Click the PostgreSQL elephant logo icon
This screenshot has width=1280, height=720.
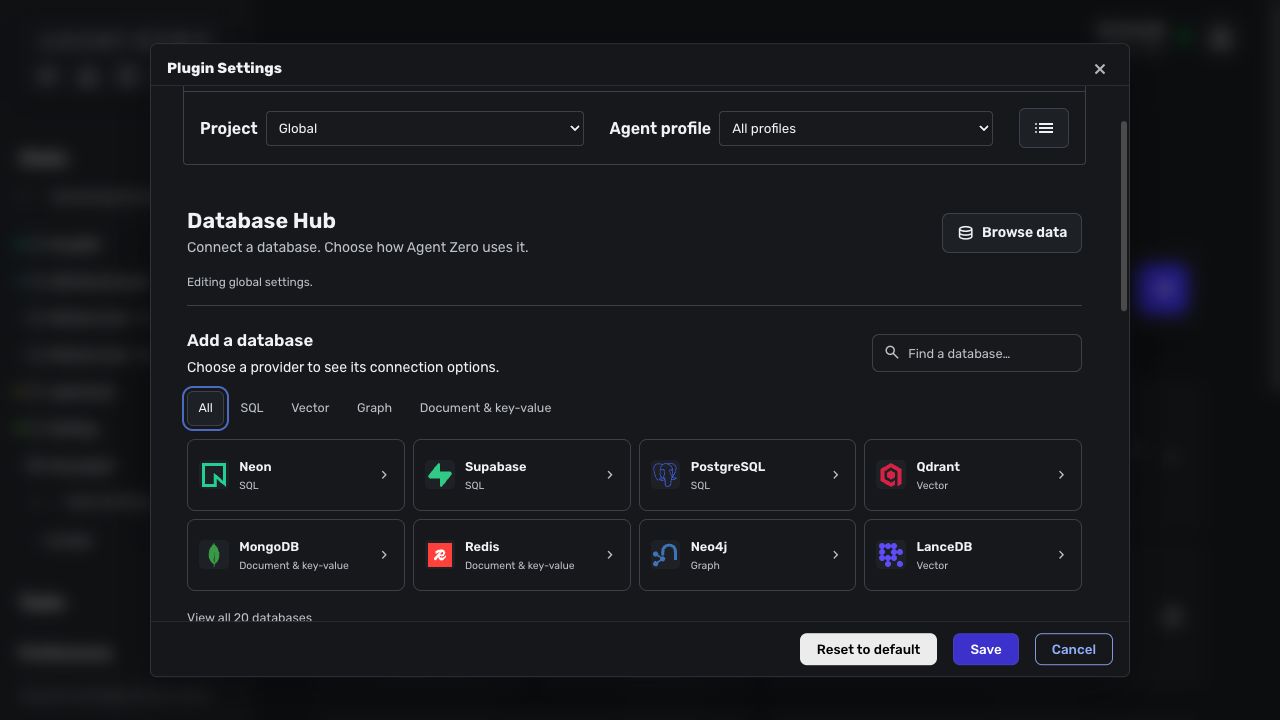coord(665,475)
